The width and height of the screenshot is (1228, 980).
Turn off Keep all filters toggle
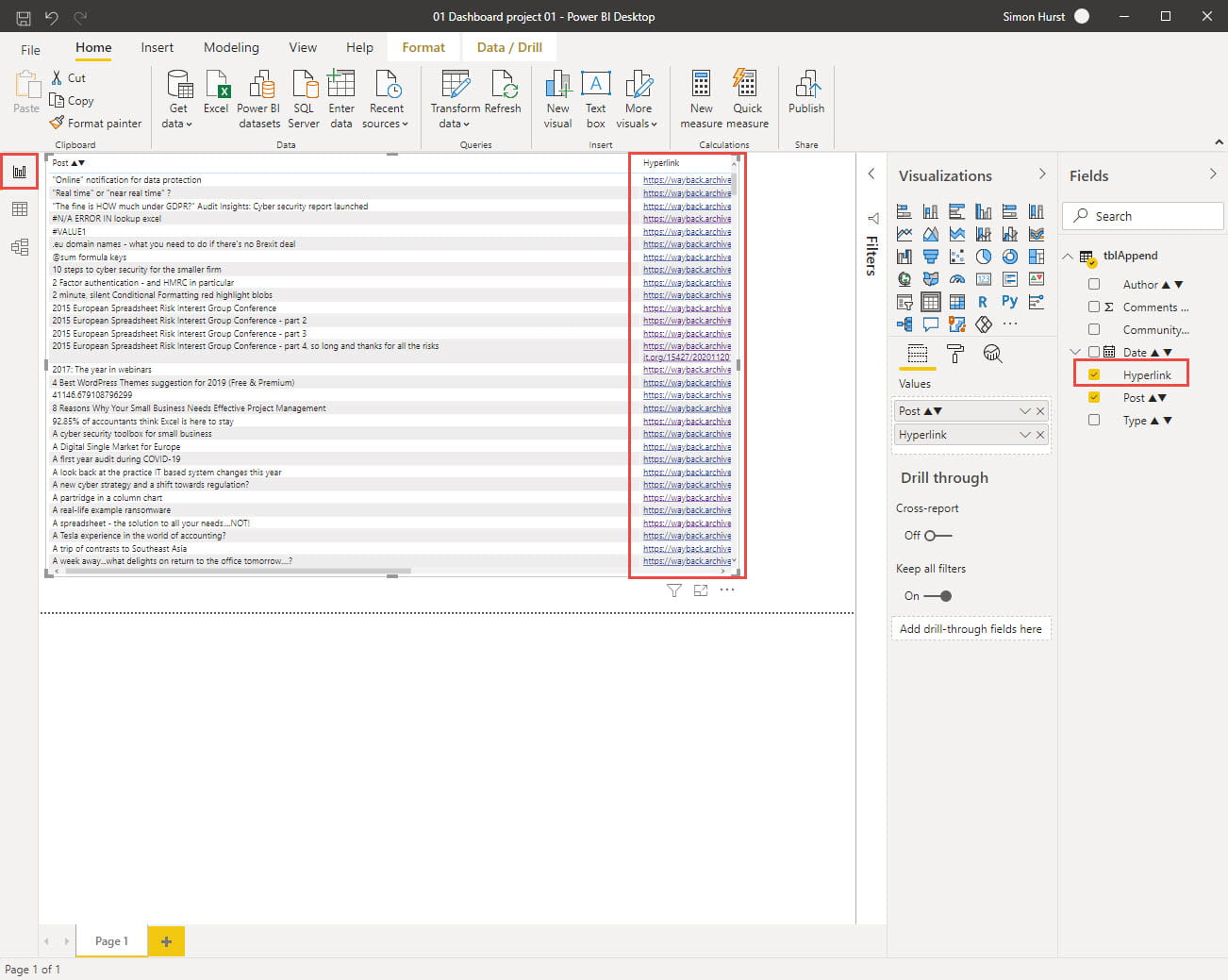click(x=938, y=596)
